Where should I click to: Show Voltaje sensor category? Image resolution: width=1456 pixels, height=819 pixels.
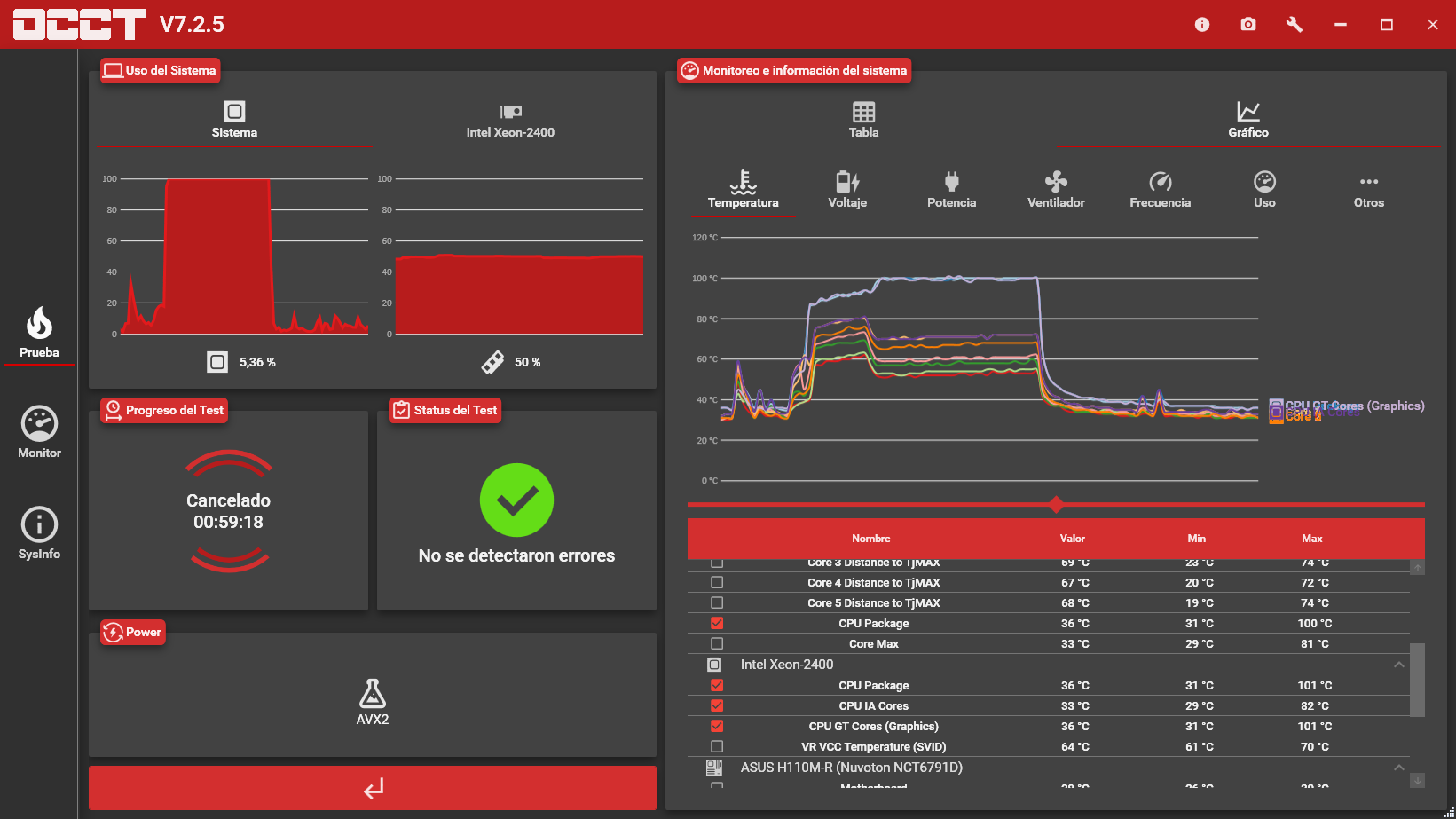[847, 190]
